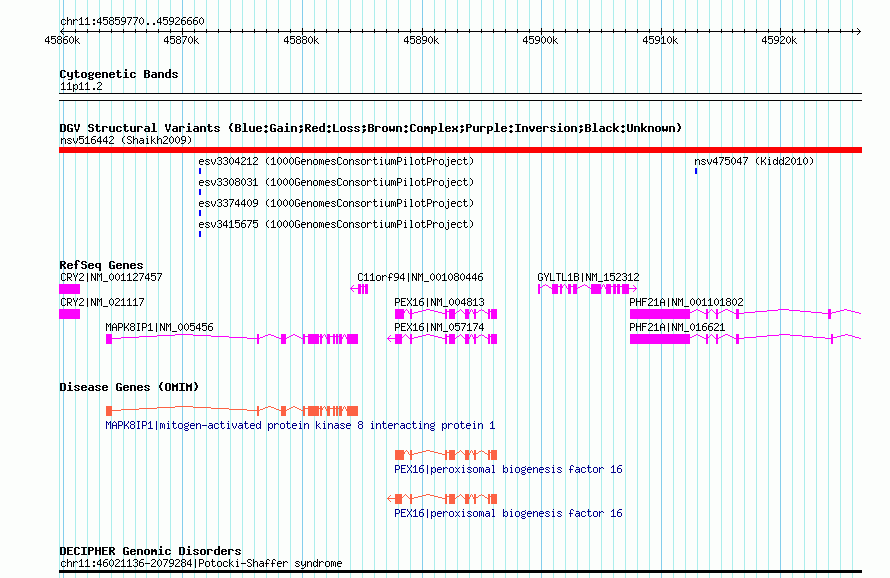Select the RefSeq Genes track title

(101, 265)
